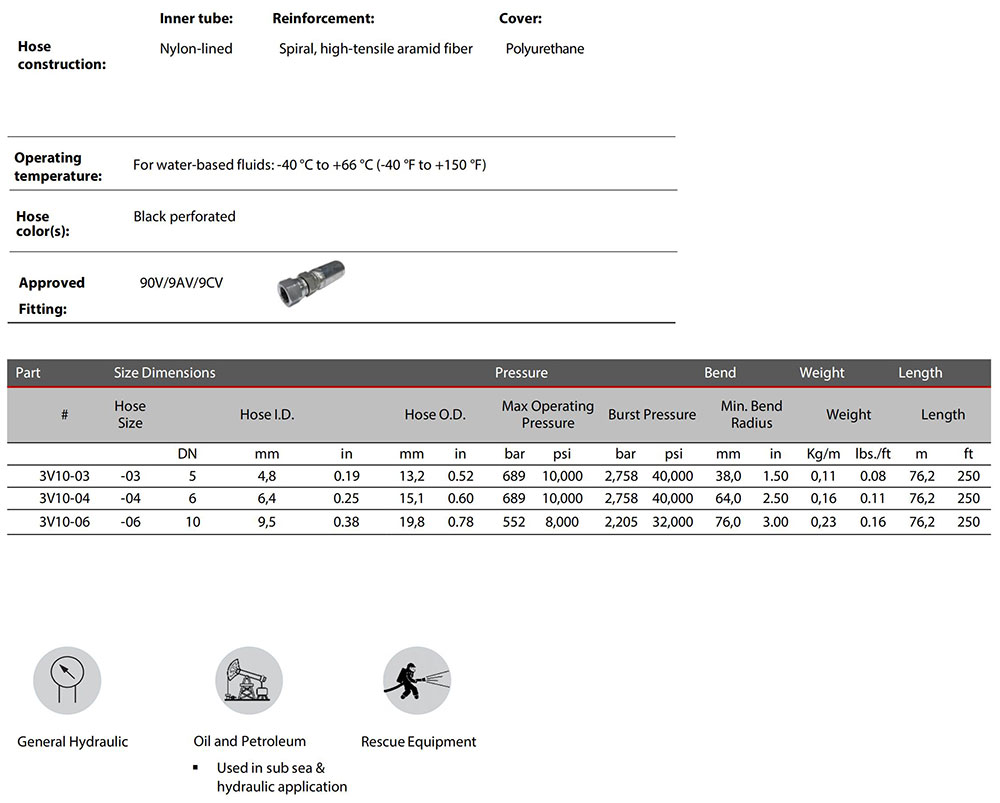Select part number 3V10-03
The height and width of the screenshot is (803, 1000).
[x=64, y=475]
